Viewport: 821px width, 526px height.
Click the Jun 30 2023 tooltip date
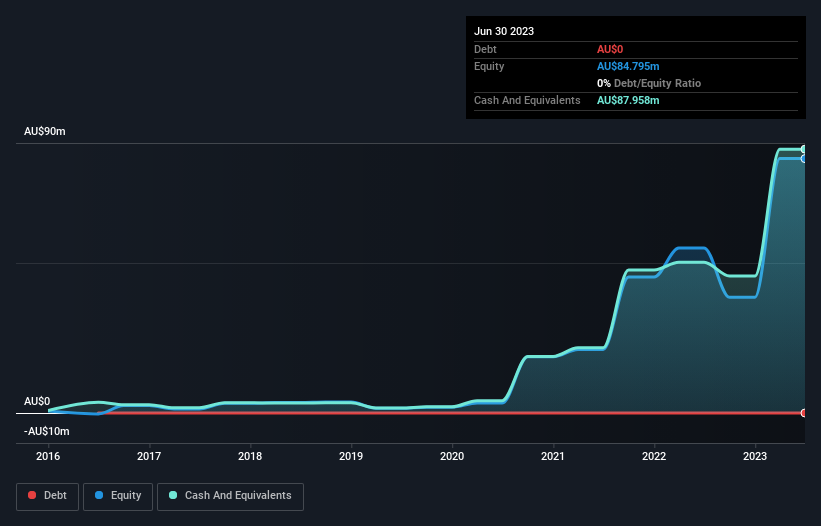point(504,31)
